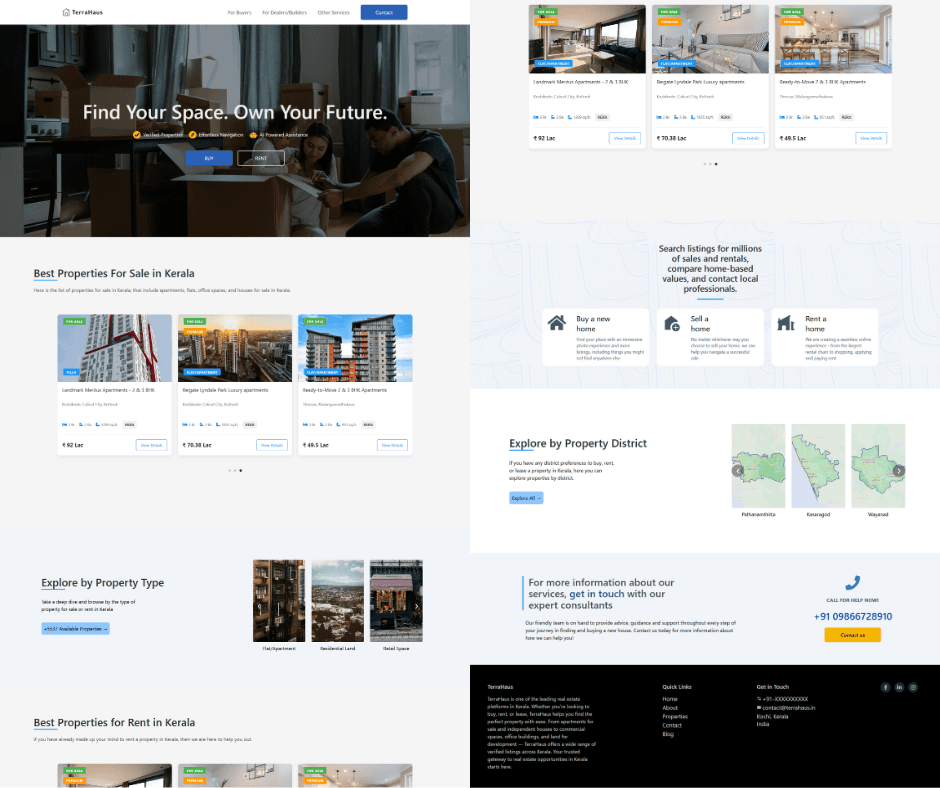The width and height of the screenshot is (940, 788).
Task: Click the red-striped white tower property photo
Action: pyautogui.click(x=115, y=348)
